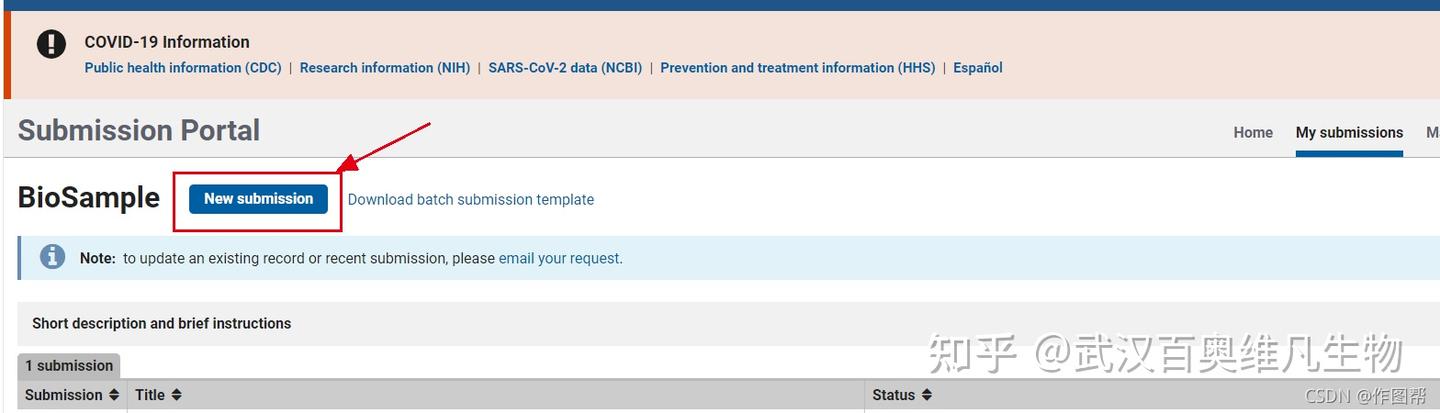The width and height of the screenshot is (1440, 413).
Task: Open SARS-CoV-2 data (NCBI) link
Action: click(x=565, y=68)
